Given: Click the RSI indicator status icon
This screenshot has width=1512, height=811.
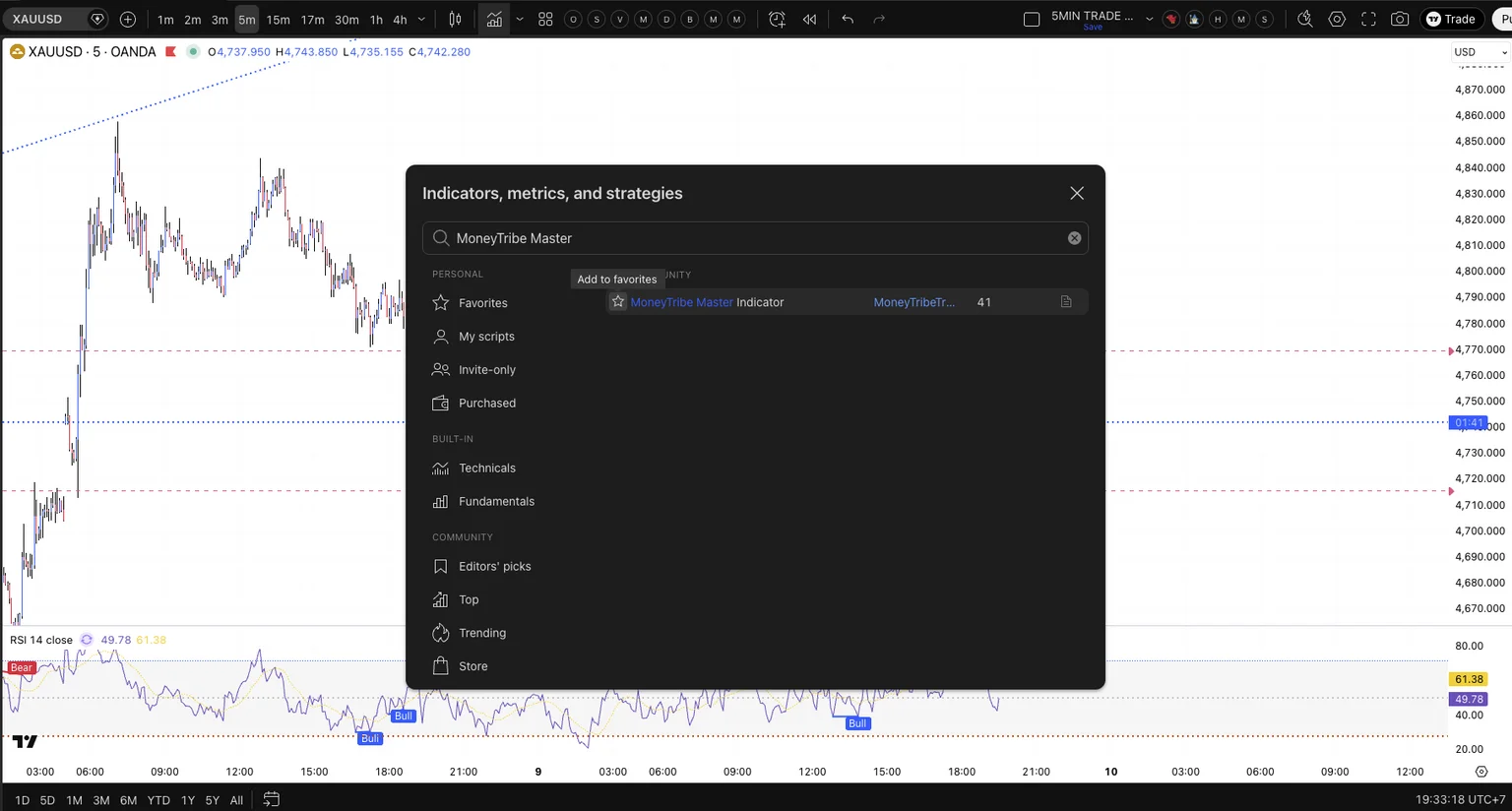Looking at the screenshot, I should pyautogui.click(x=87, y=640).
